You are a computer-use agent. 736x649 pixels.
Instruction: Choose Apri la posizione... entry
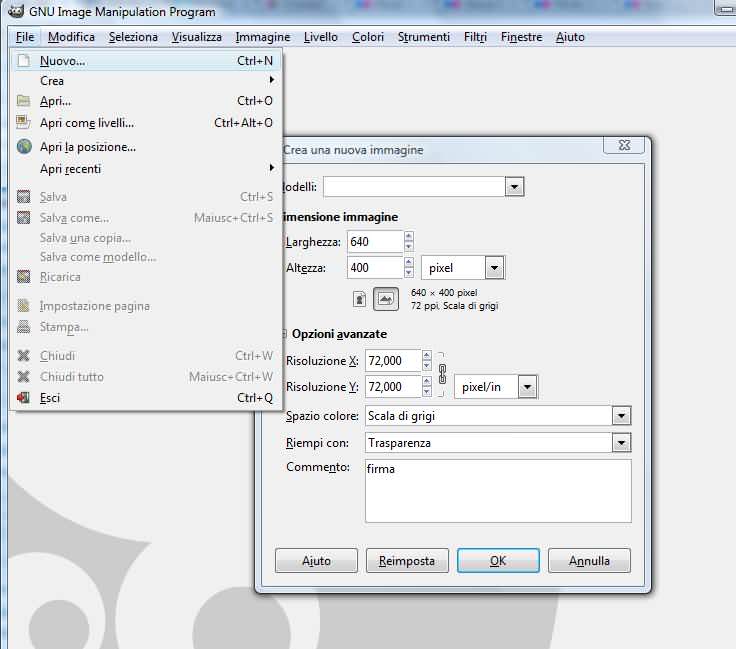146,147
